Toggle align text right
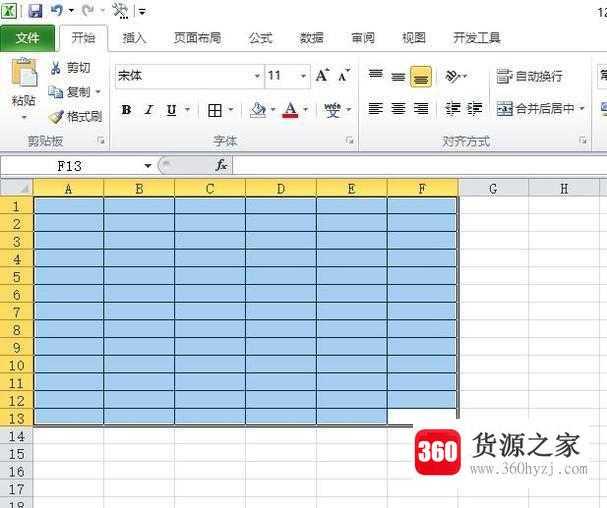 coord(421,108)
